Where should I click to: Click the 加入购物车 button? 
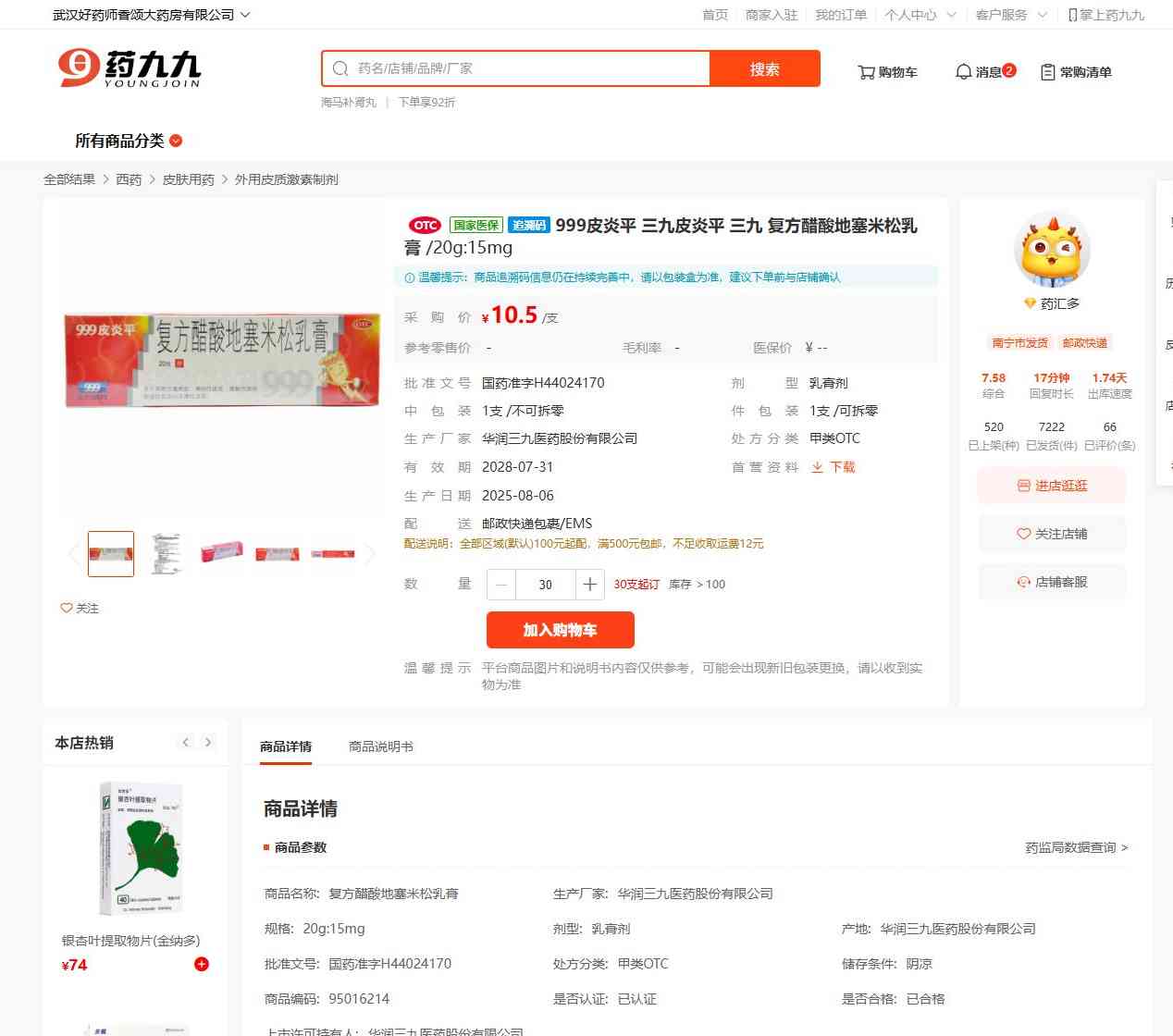tap(561, 630)
